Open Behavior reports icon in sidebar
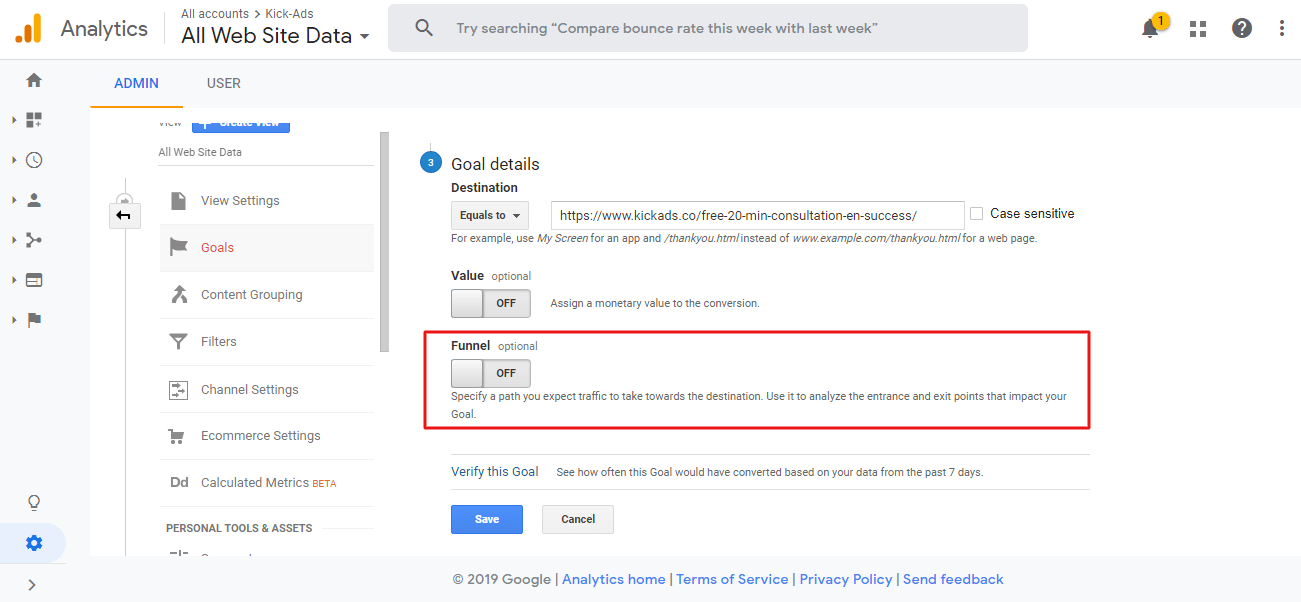 click(x=34, y=280)
